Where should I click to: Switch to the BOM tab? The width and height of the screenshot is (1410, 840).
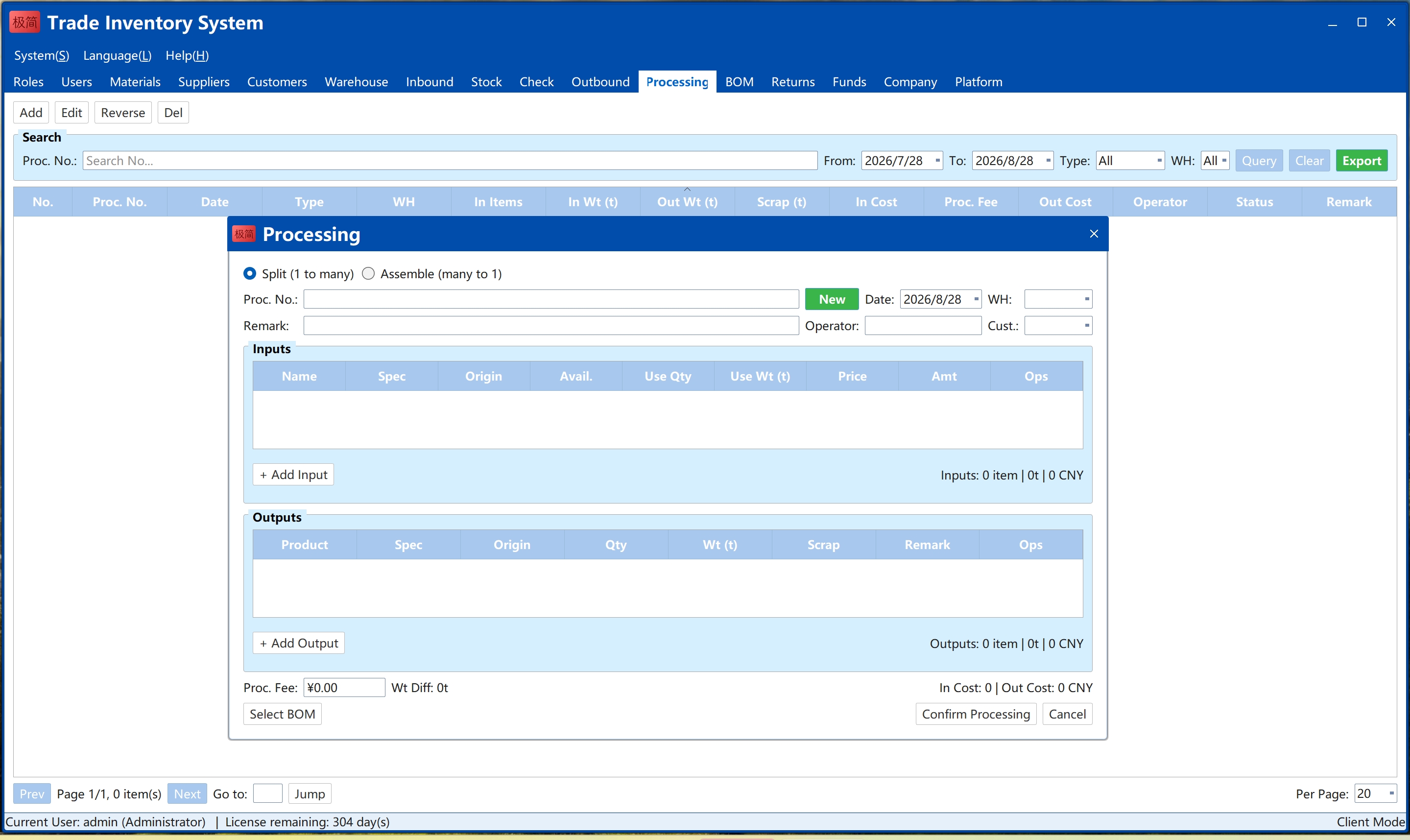739,81
